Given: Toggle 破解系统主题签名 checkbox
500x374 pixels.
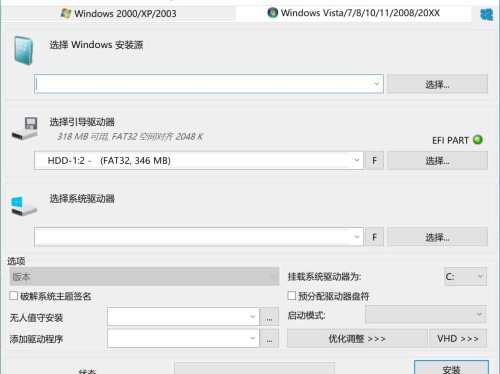Looking at the screenshot, I should pyautogui.click(x=14, y=296).
